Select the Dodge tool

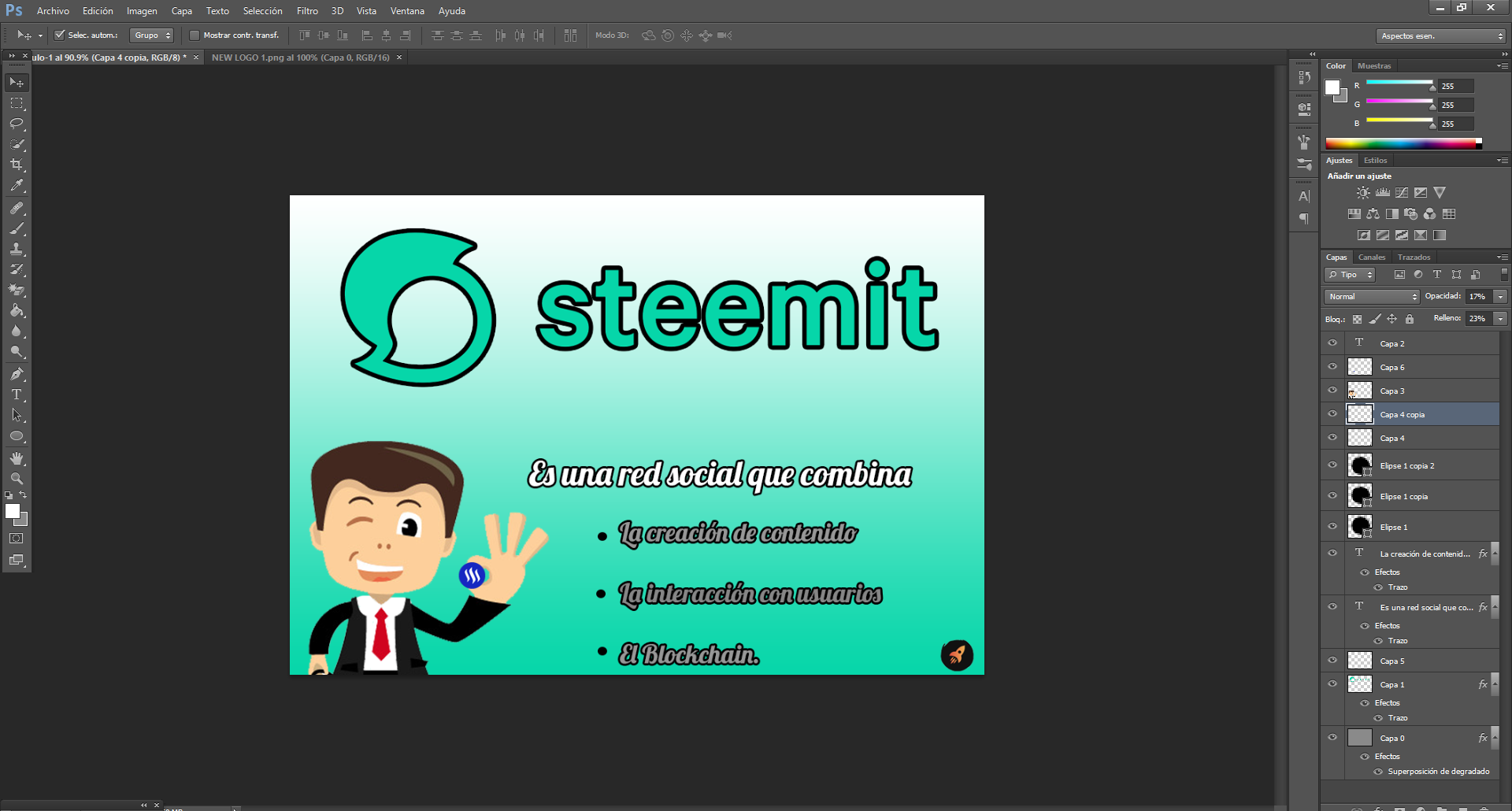pos(17,351)
